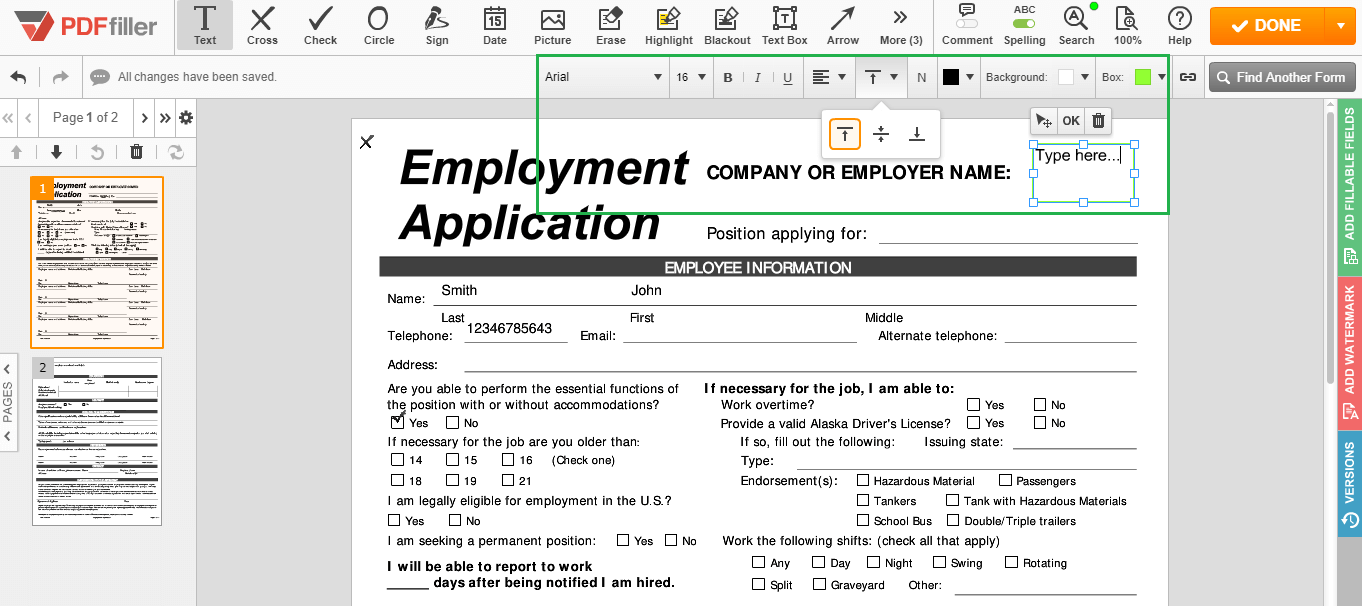This screenshot has width=1362, height=606.
Task: Check the Work overtime Yes box
Action: 973,405
